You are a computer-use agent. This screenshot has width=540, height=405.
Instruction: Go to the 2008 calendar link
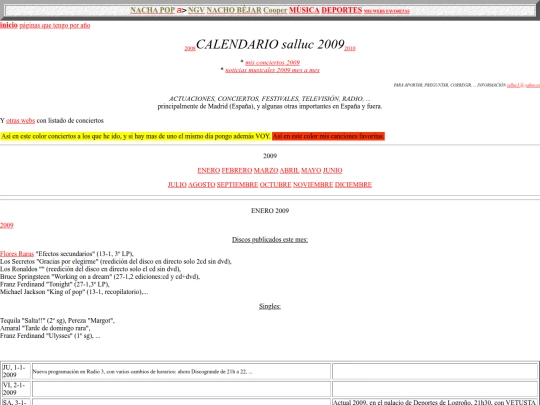[x=190, y=48]
